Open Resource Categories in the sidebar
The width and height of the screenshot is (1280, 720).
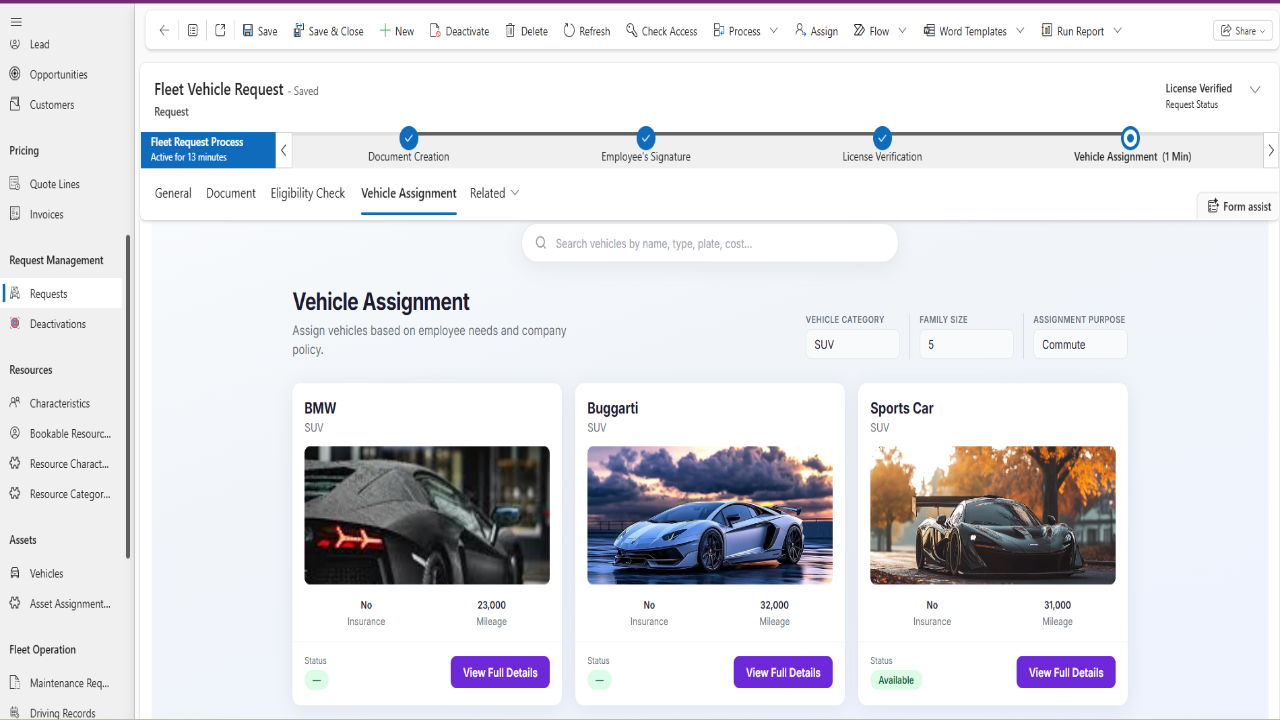click(59, 493)
